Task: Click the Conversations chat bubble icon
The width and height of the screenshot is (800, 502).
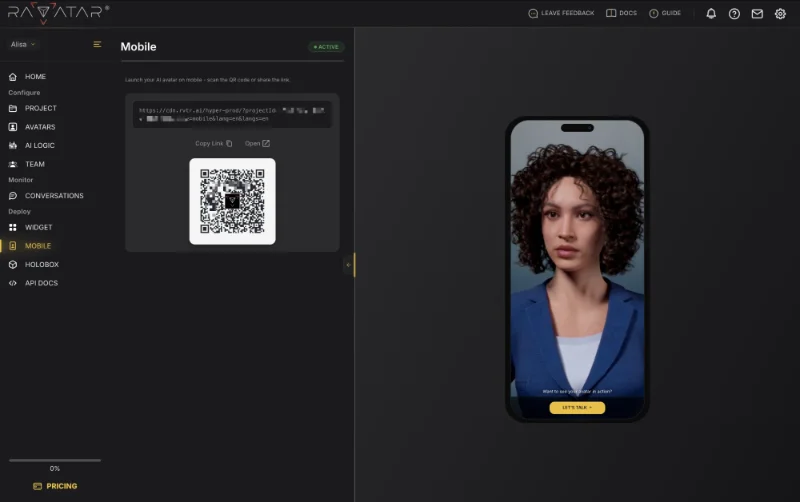Action: tap(13, 196)
